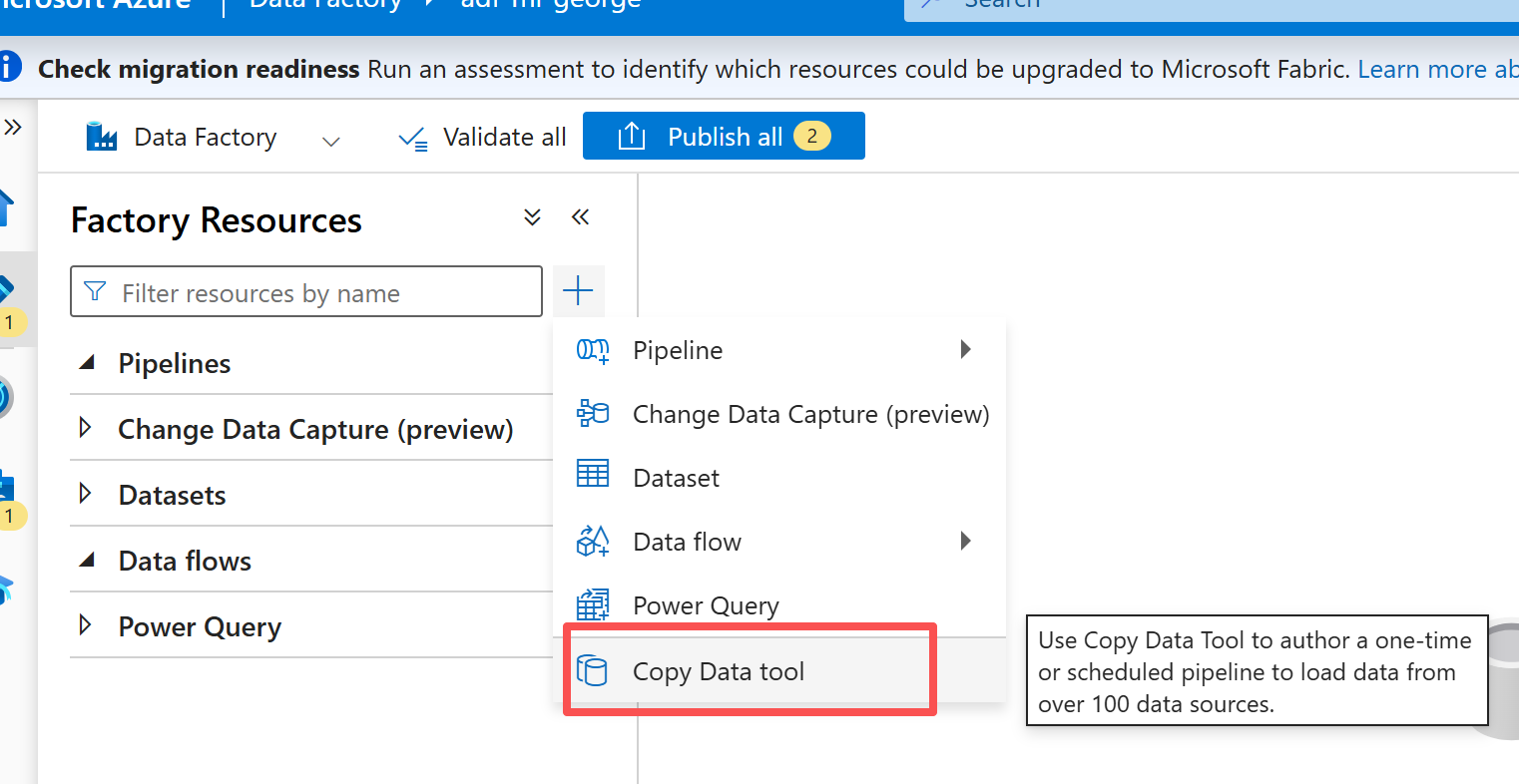Choose Pipeline from the add menu
The height and width of the screenshot is (784, 1519).
(779, 350)
